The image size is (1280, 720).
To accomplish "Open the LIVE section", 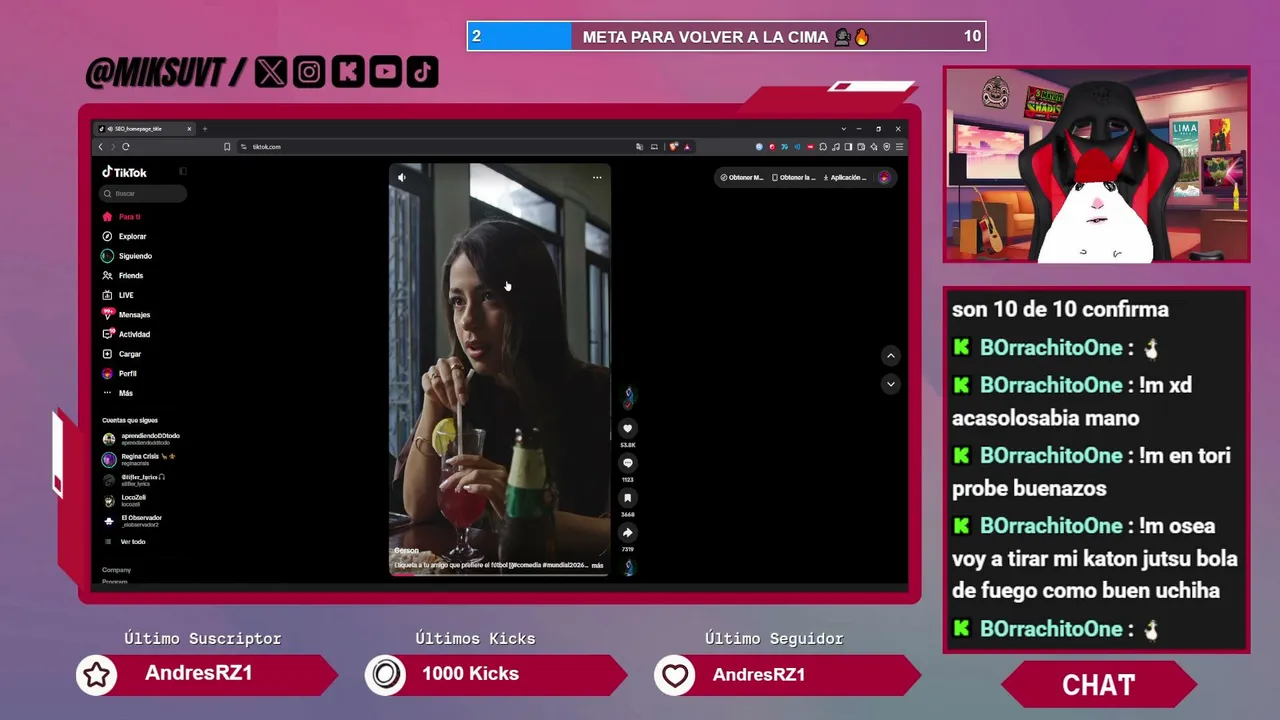I will pyautogui.click(x=119, y=295).
